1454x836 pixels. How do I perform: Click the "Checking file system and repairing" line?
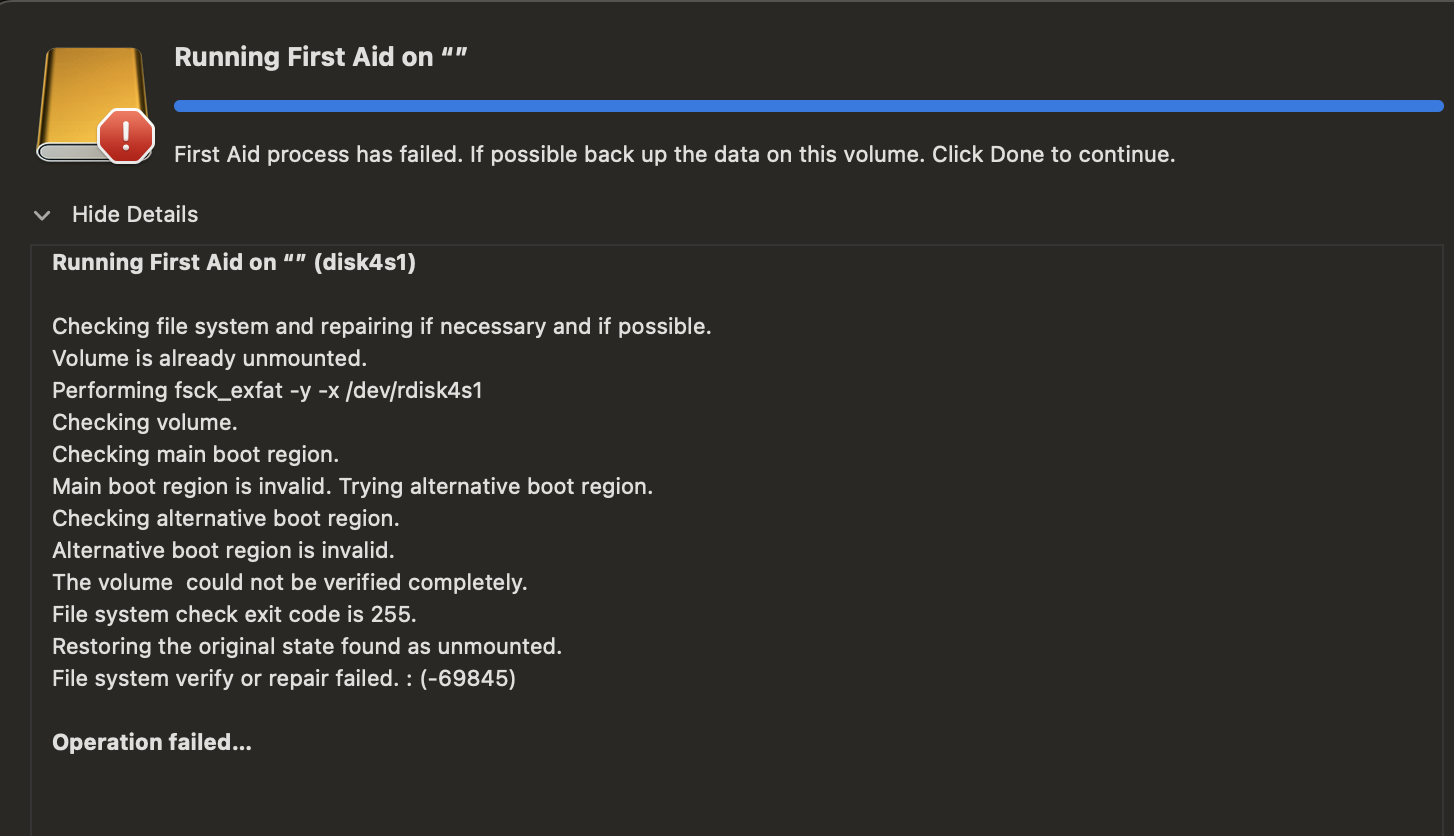(x=381, y=326)
